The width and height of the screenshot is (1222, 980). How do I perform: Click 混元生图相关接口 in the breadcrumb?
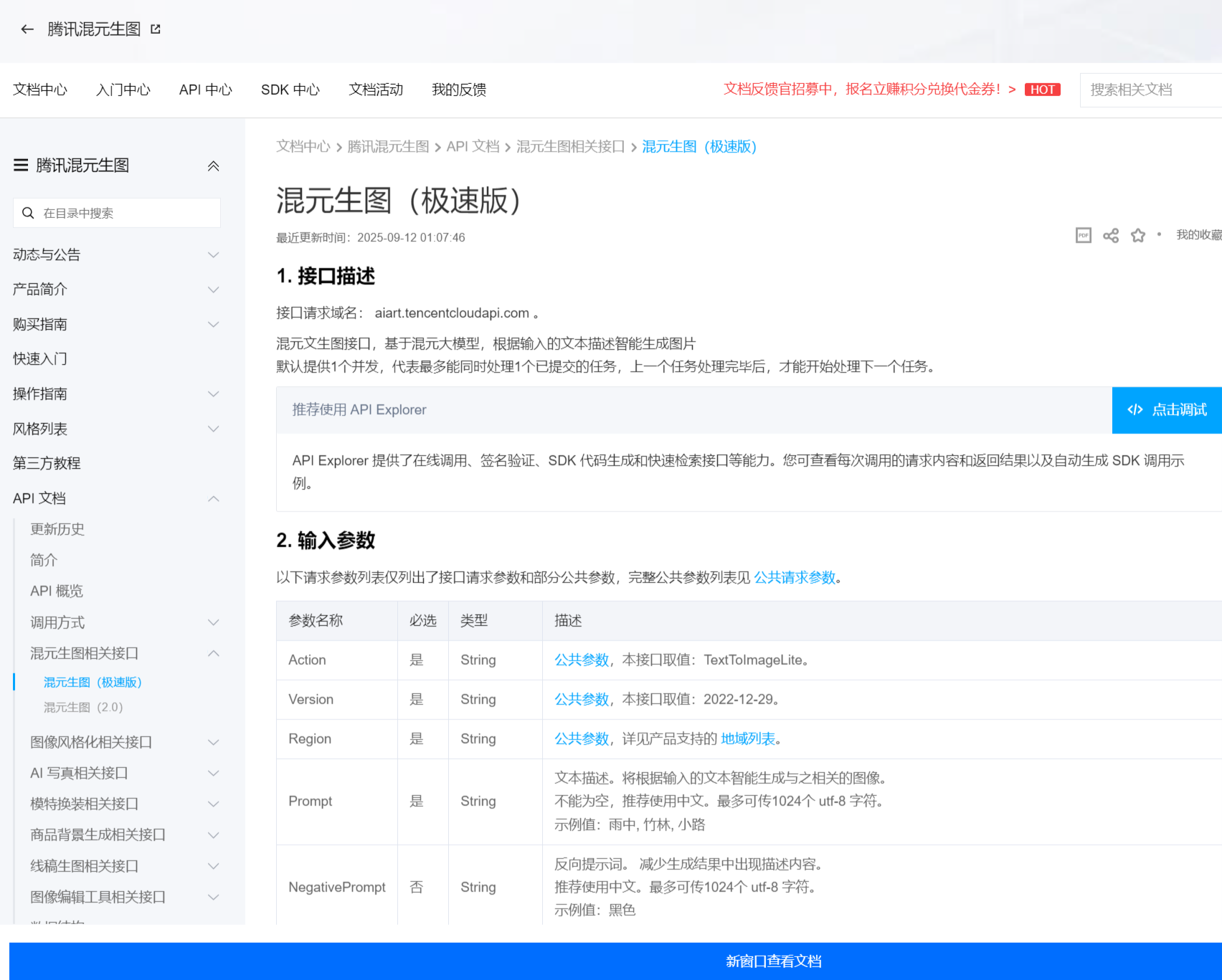(571, 147)
